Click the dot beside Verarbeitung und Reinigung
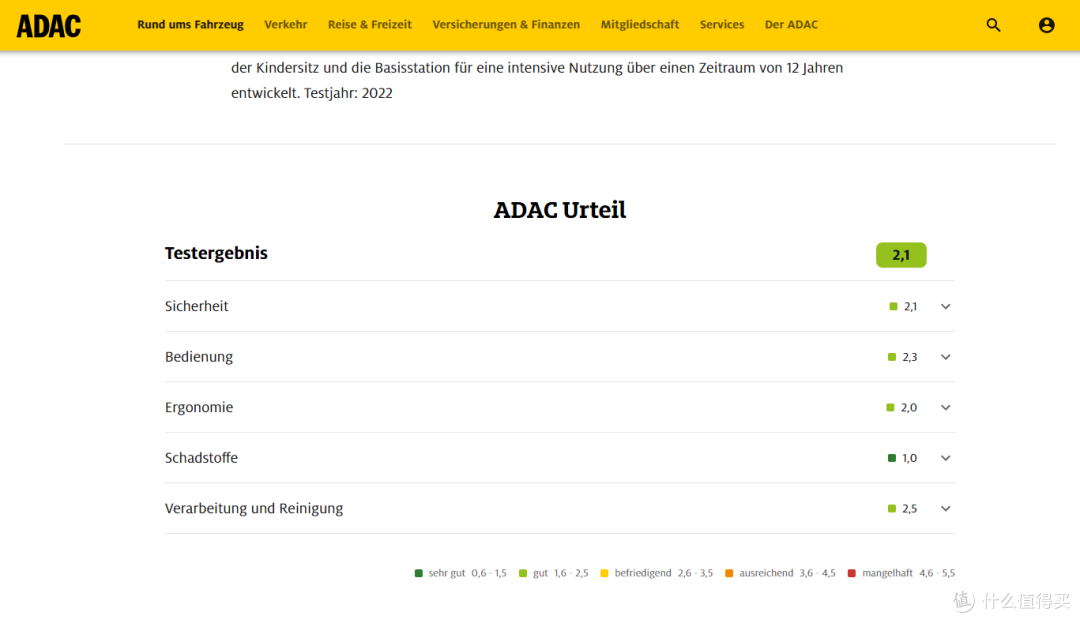 click(x=890, y=508)
